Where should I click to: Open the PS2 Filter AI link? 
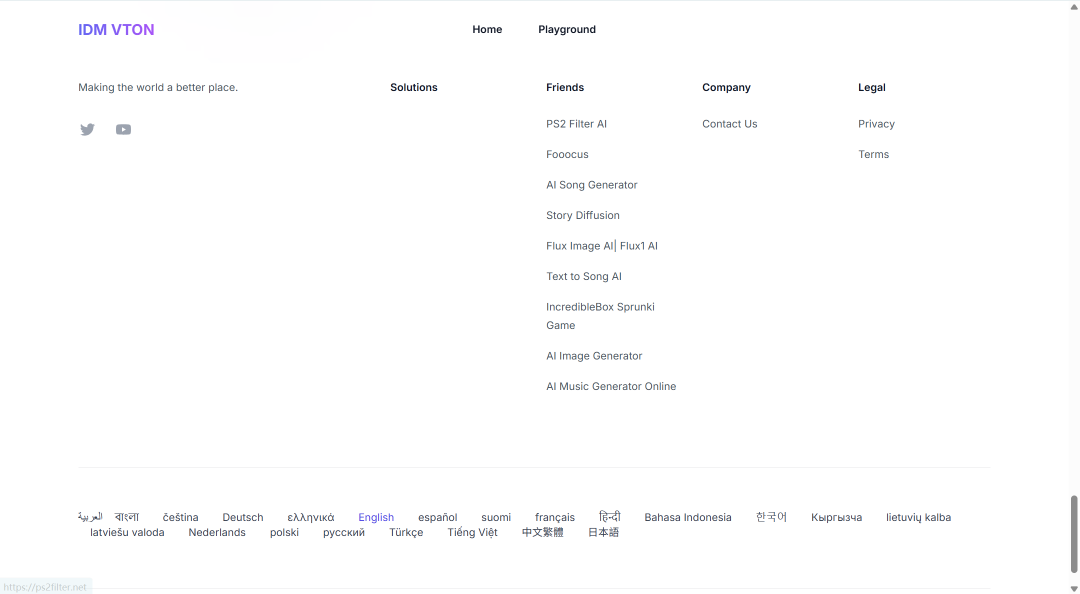(577, 124)
